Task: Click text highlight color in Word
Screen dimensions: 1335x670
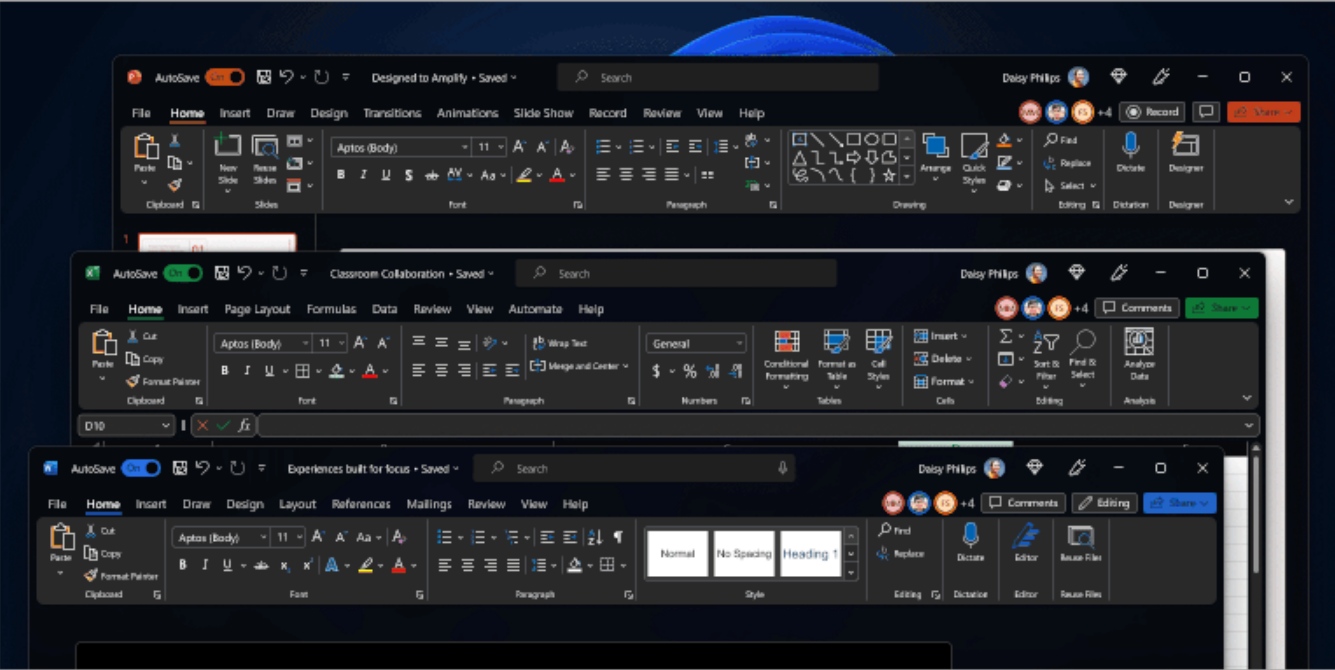Action: pyautogui.click(x=366, y=566)
